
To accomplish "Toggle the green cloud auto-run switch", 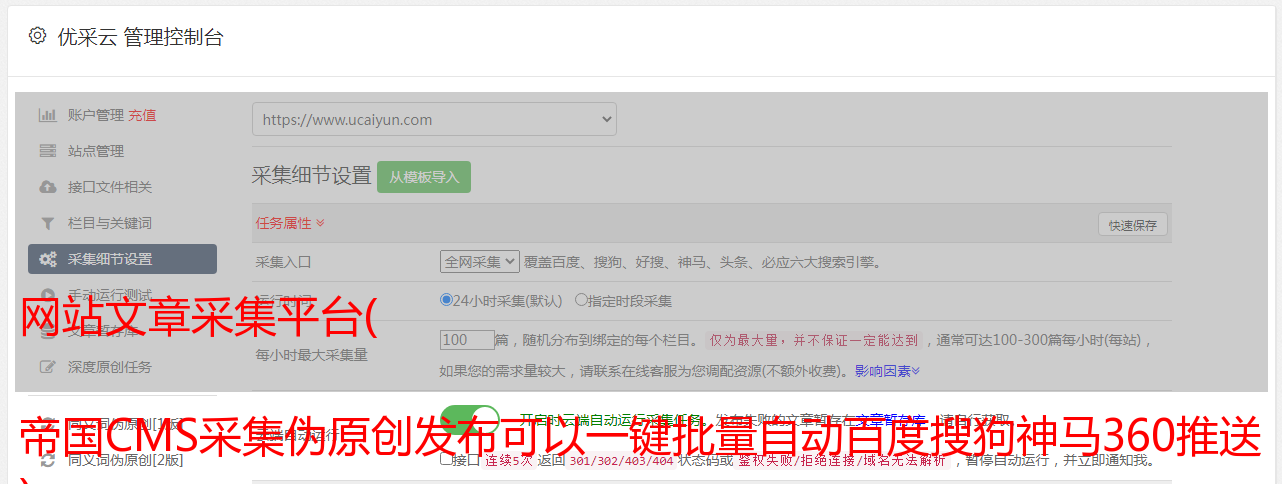I will 470,421.
